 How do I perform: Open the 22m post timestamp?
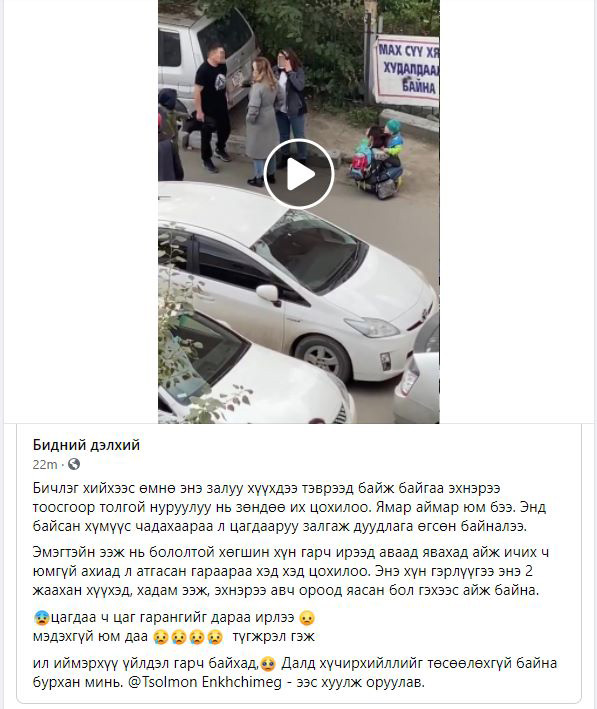point(45,464)
